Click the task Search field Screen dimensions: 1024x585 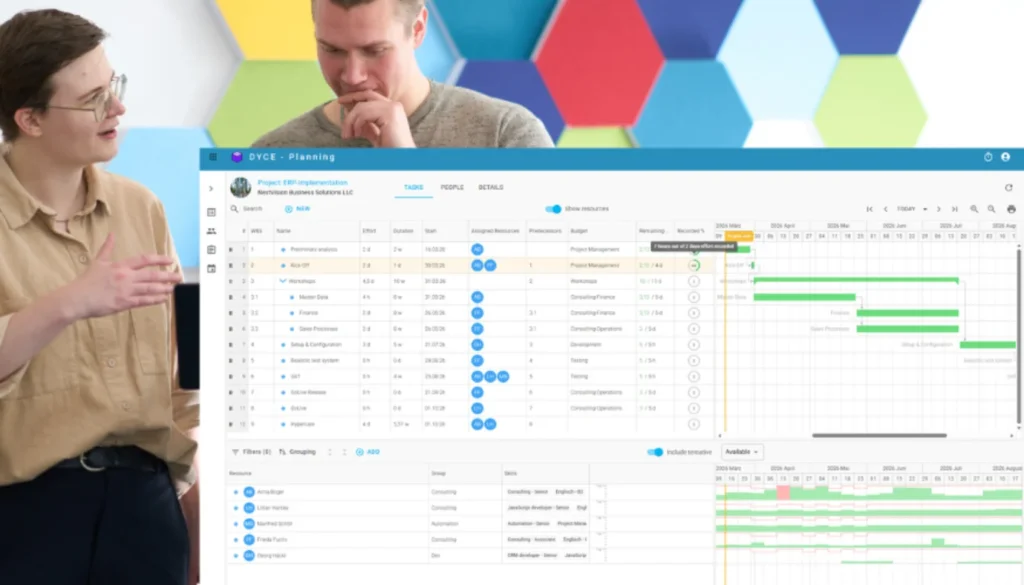[x=253, y=209]
